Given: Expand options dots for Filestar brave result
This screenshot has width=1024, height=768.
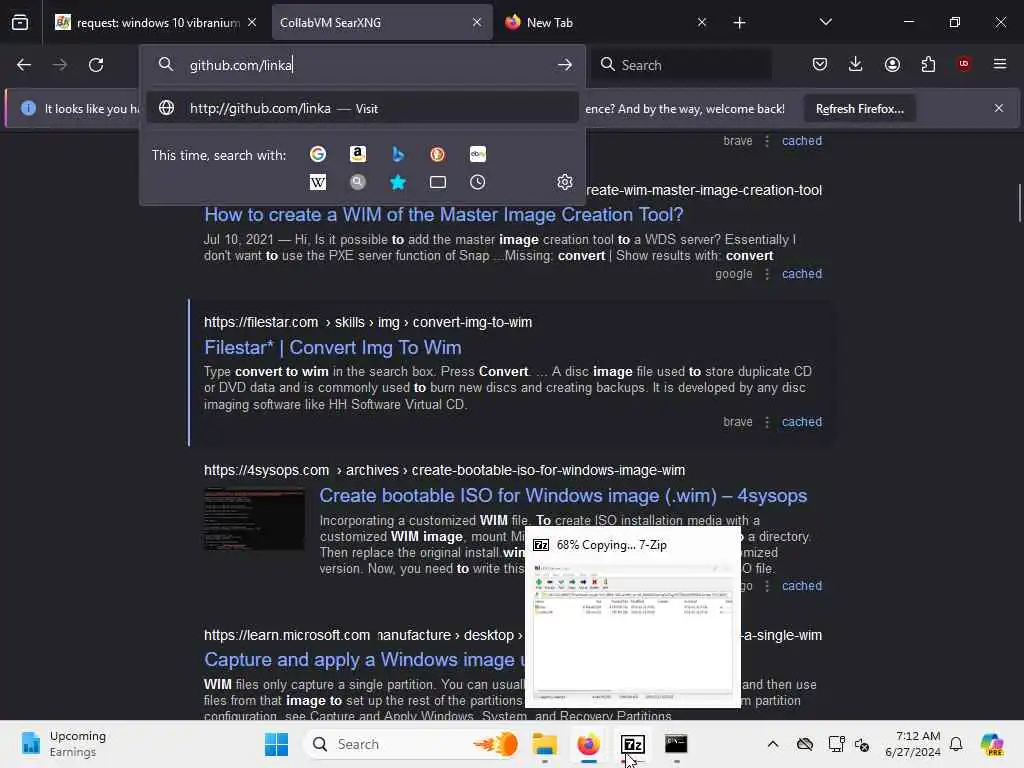Looking at the screenshot, I should [x=767, y=422].
